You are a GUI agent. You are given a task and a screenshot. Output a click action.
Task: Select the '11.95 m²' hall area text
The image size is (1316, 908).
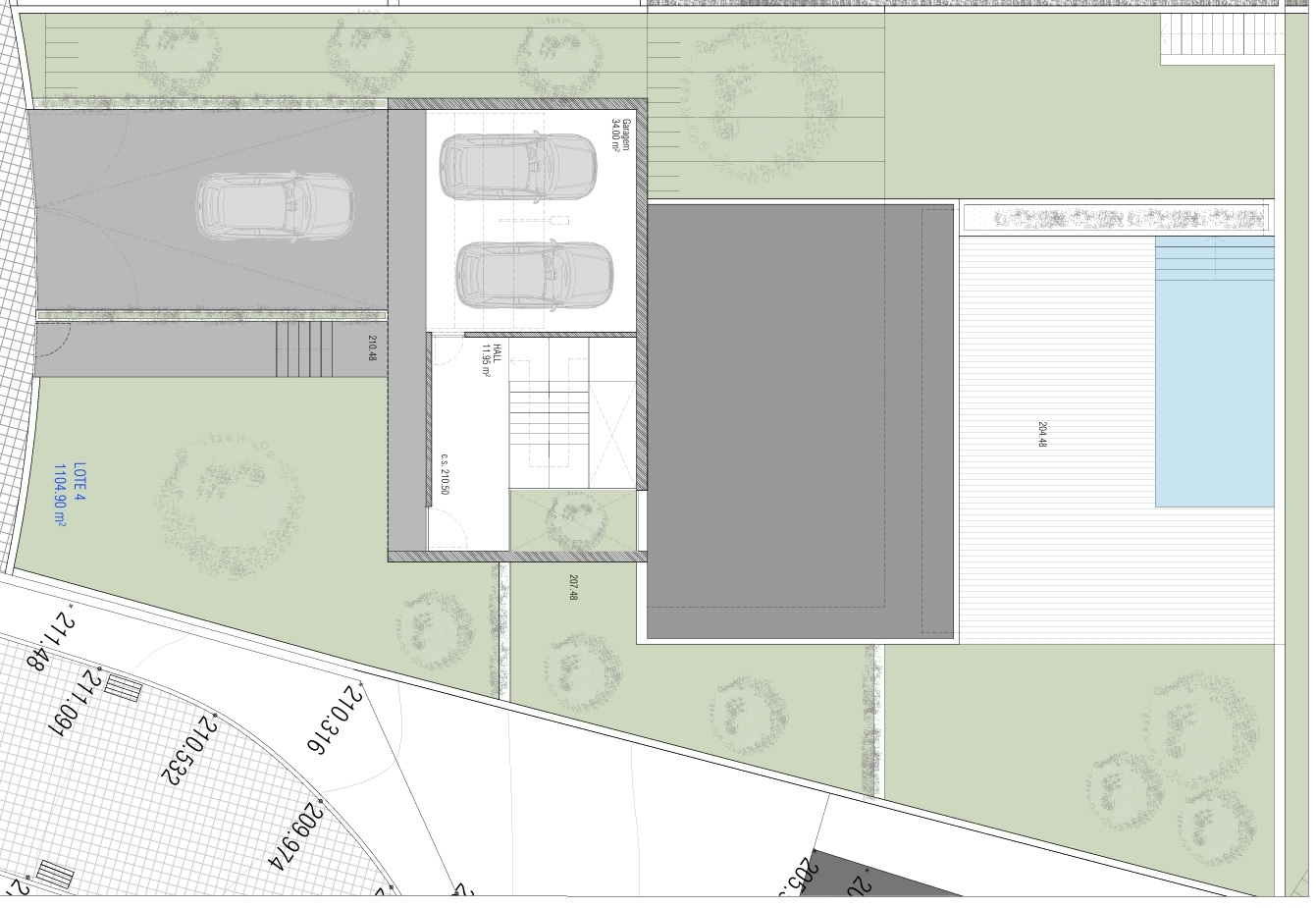(487, 360)
